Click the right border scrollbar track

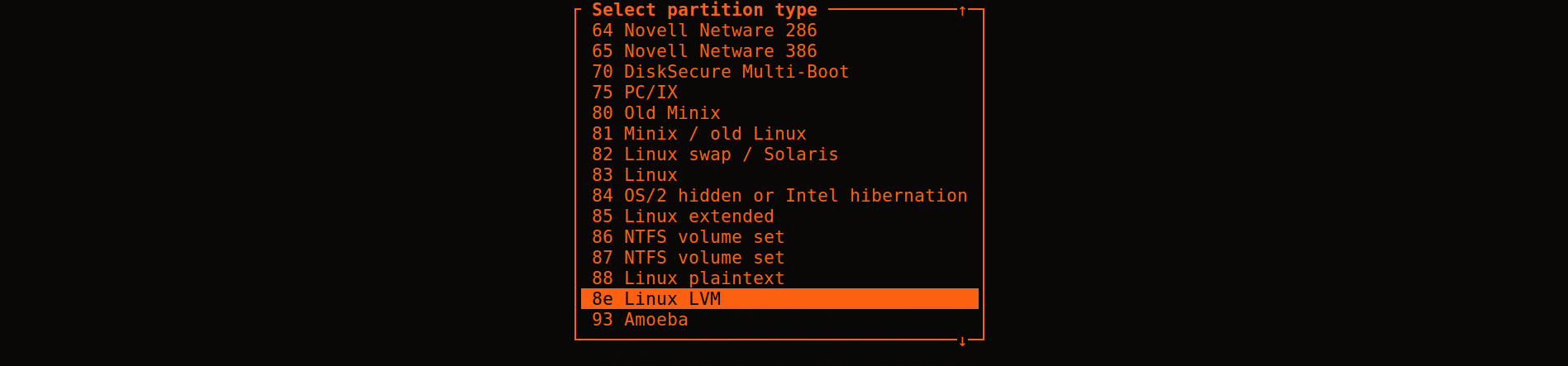coord(984,175)
